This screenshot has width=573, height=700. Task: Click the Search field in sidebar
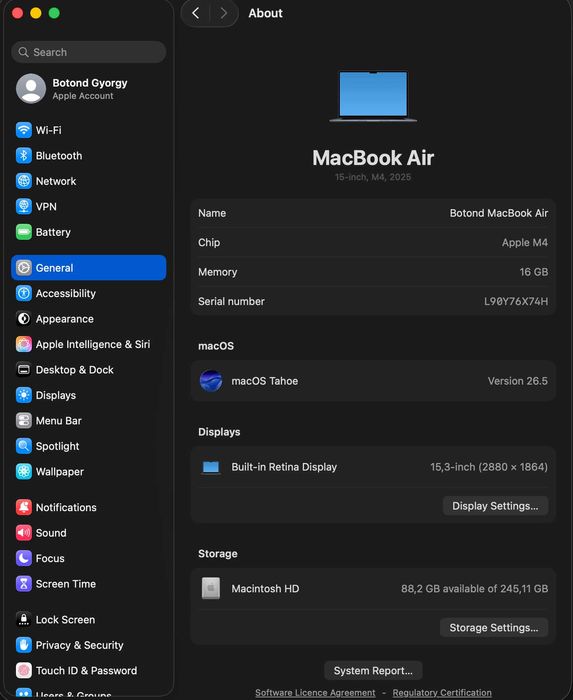click(x=89, y=52)
